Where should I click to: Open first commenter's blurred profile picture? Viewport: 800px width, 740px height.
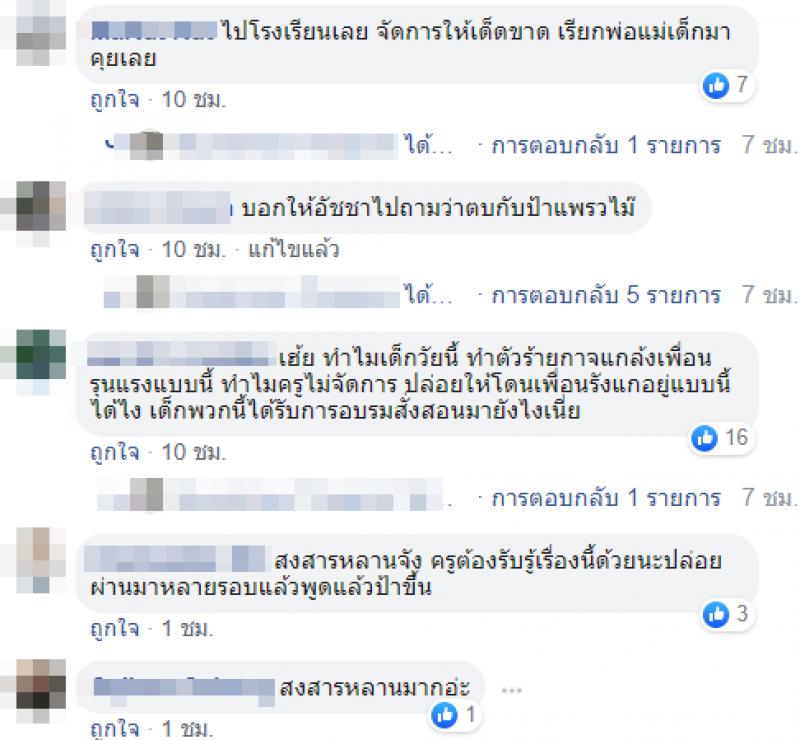pos(41,34)
